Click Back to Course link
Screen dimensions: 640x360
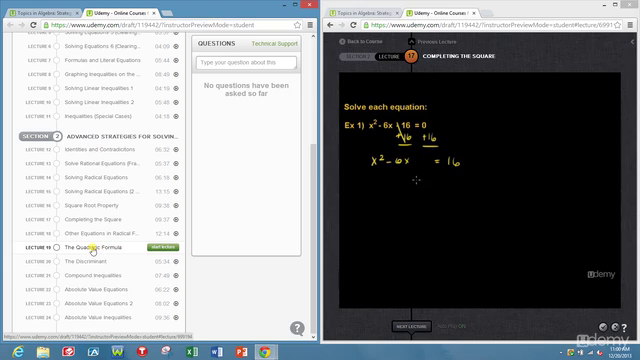361,42
